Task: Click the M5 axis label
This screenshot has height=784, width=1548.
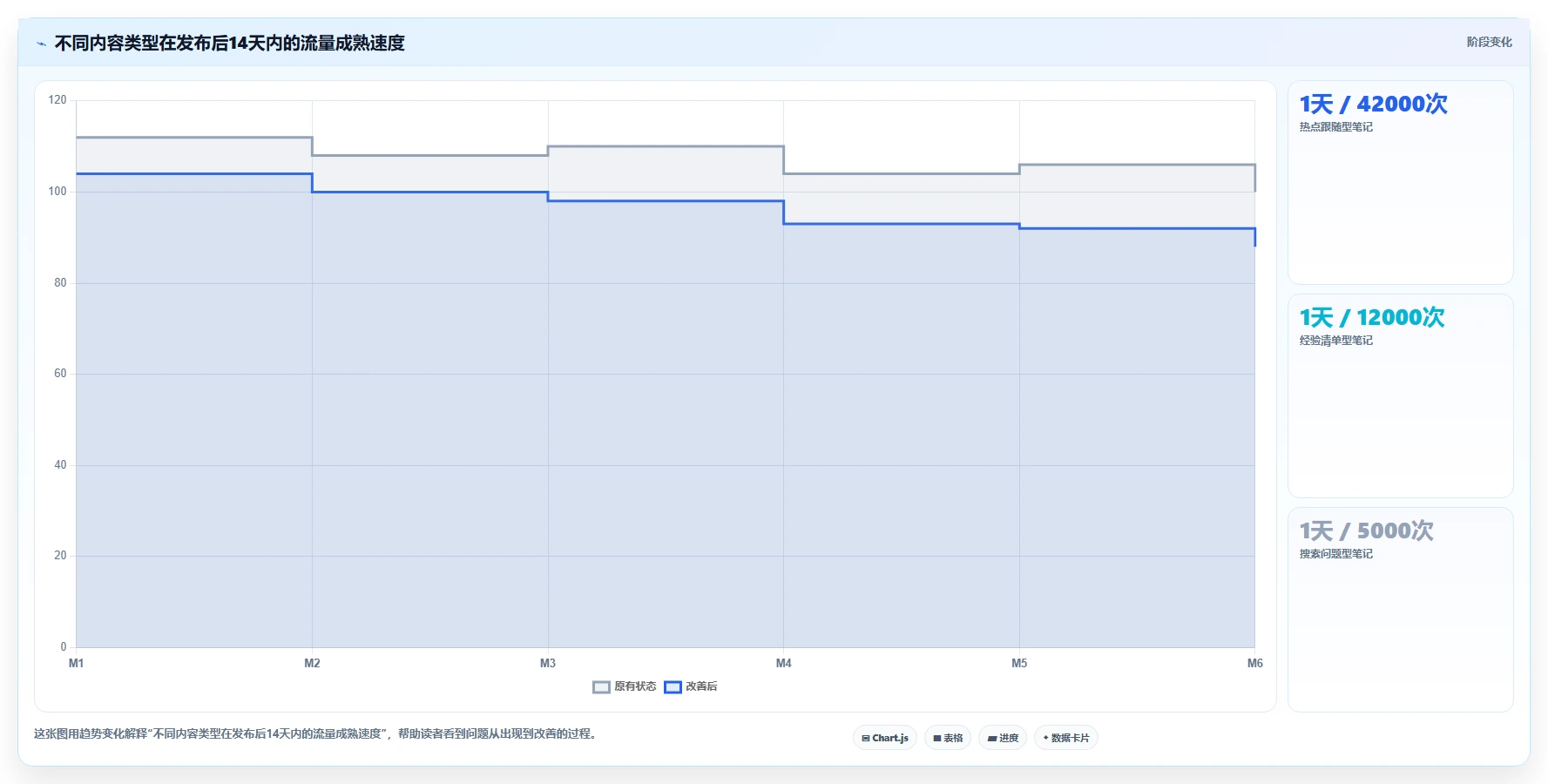Action: [1019, 663]
